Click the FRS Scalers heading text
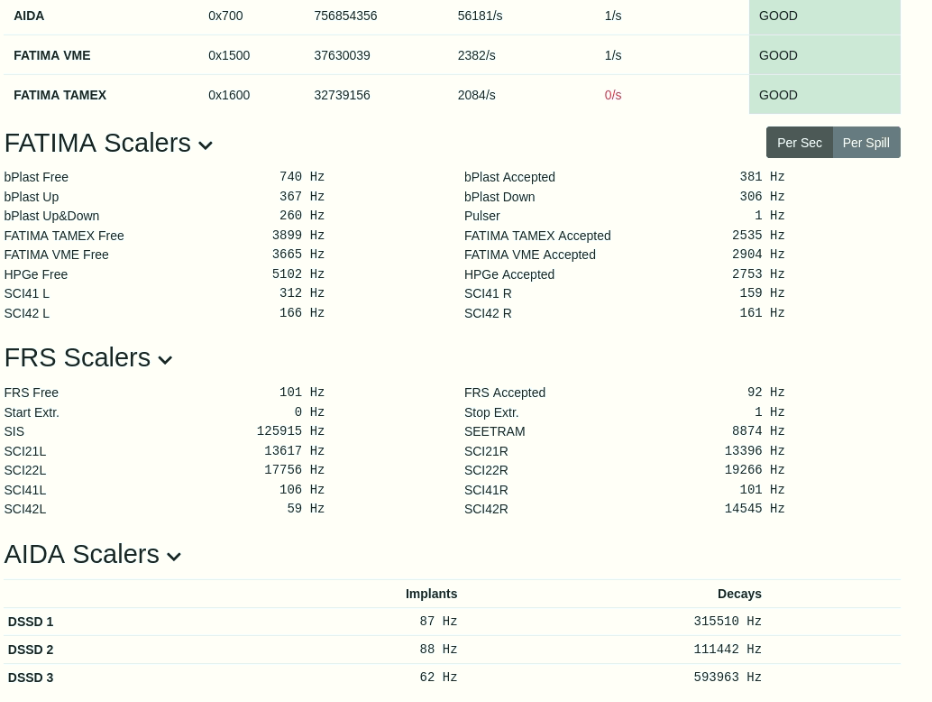Image resolution: width=932 pixels, height=702 pixels. click(x=77, y=358)
